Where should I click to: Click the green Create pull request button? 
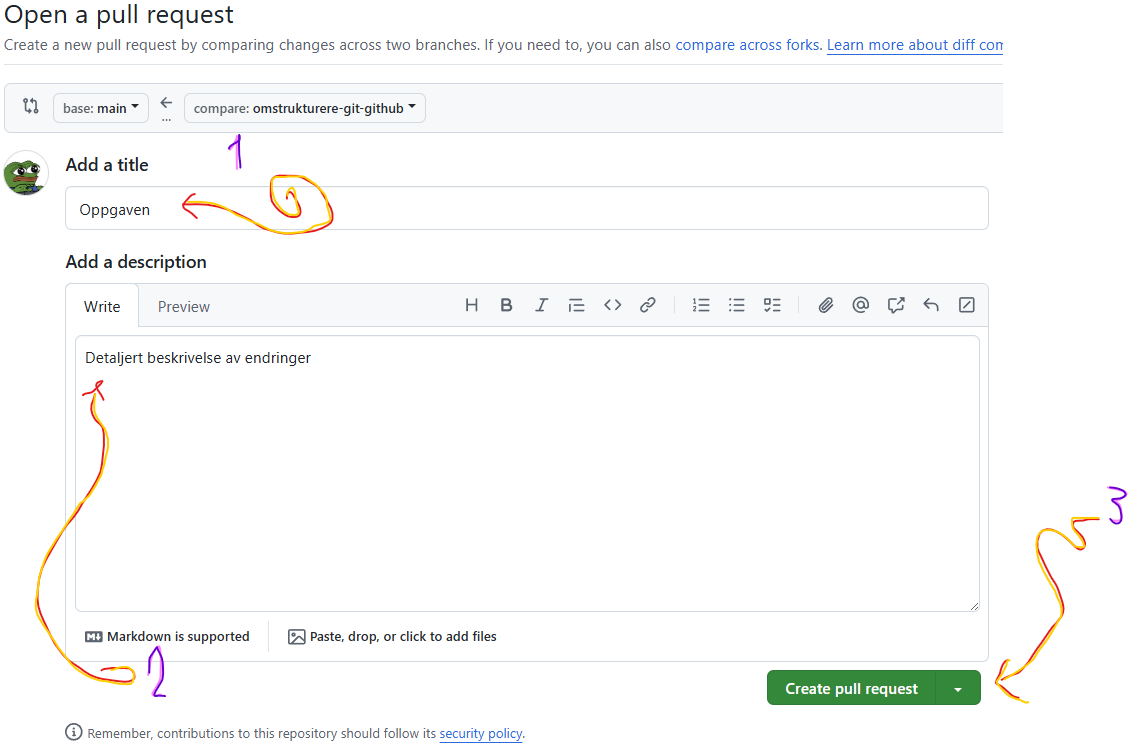(851, 689)
